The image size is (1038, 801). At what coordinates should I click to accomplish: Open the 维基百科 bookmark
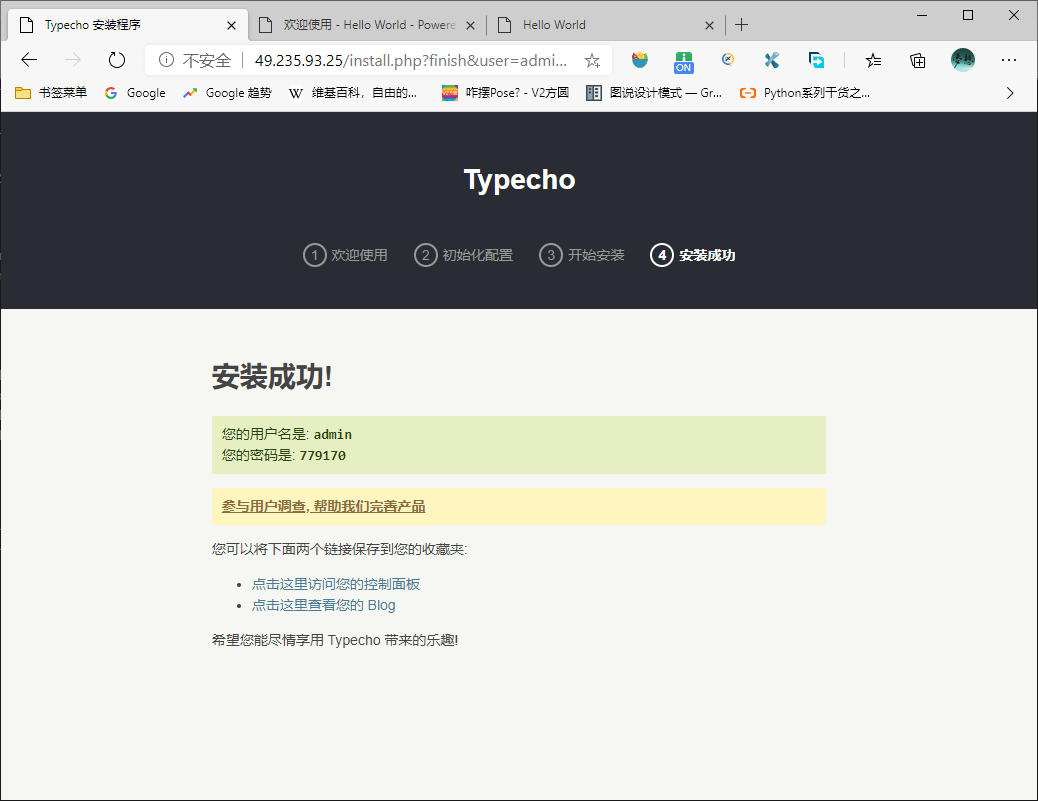353,93
